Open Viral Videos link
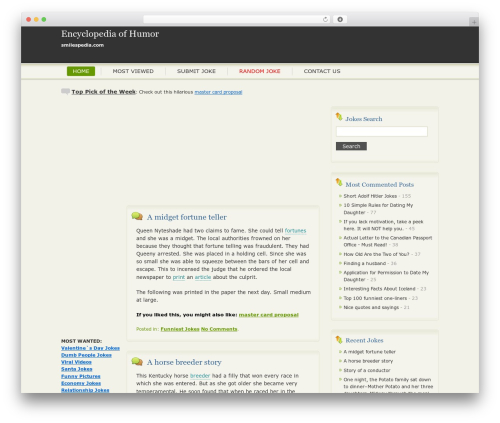The width and height of the screenshot is (500, 423). (x=76, y=362)
